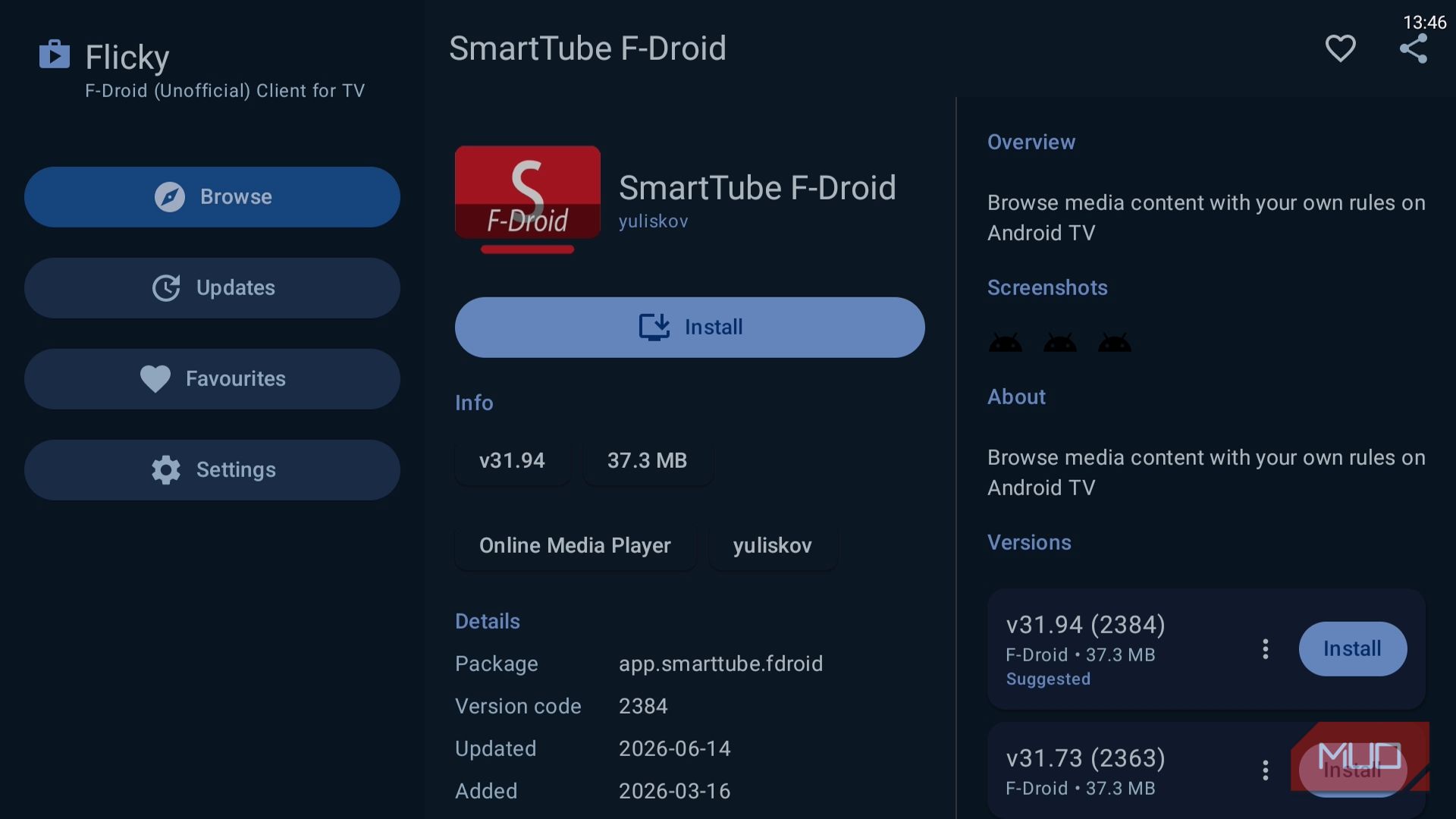
Task: Tap the heart favourite icon at top right
Action: 1340,49
